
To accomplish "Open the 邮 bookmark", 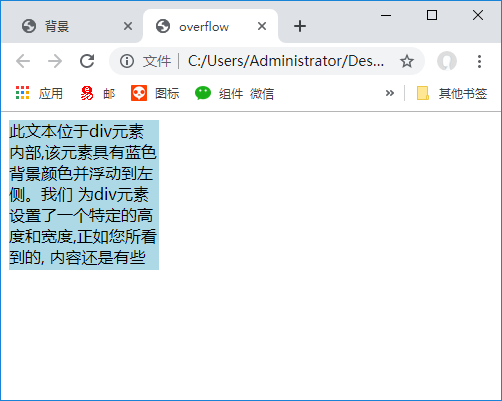I will pyautogui.click(x=98, y=93).
